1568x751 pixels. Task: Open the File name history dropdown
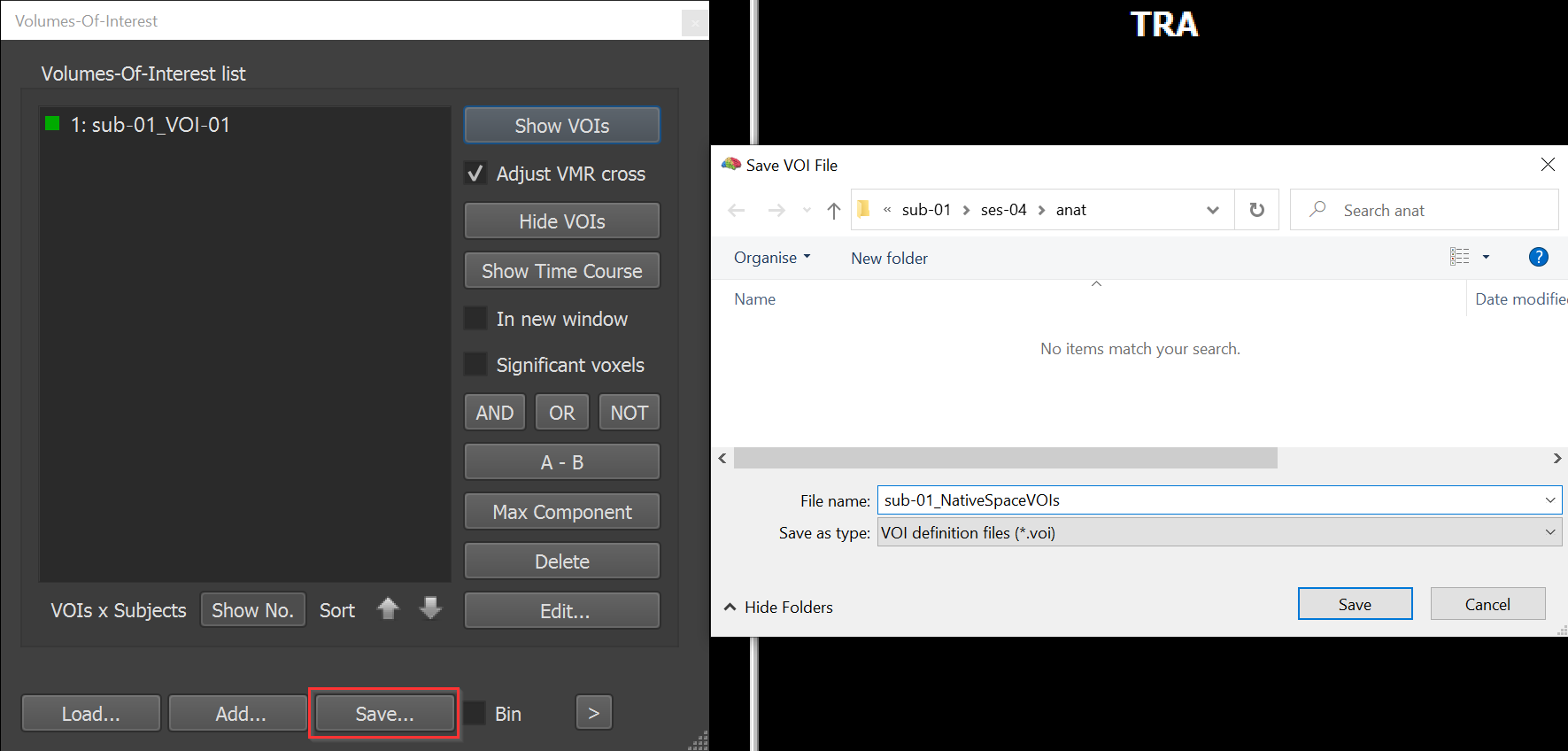(x=1550, y=499)
